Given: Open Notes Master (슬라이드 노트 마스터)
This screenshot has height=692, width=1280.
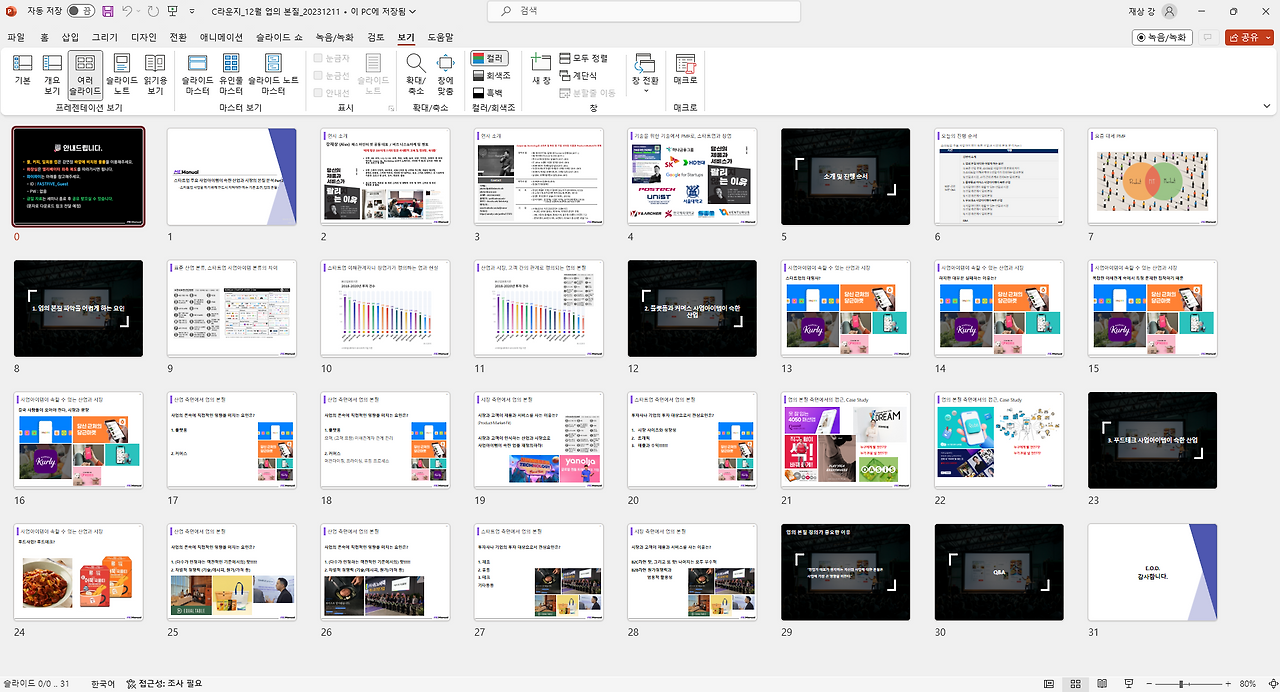Looking at the screenshot, I should (x=273, y=74).
